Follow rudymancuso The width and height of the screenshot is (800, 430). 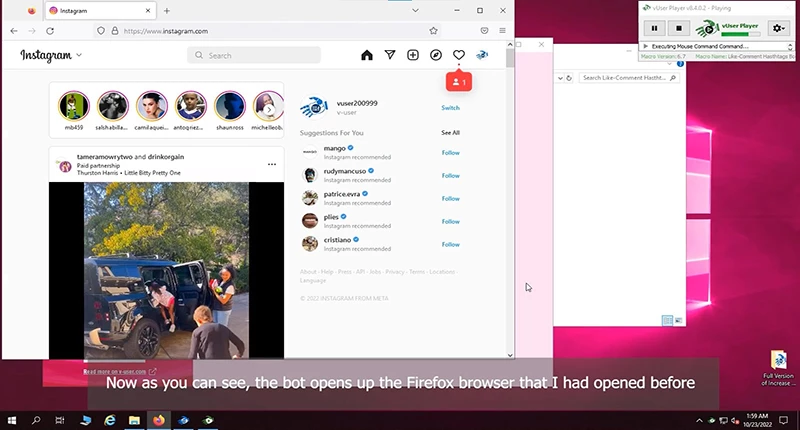(451, 175)
